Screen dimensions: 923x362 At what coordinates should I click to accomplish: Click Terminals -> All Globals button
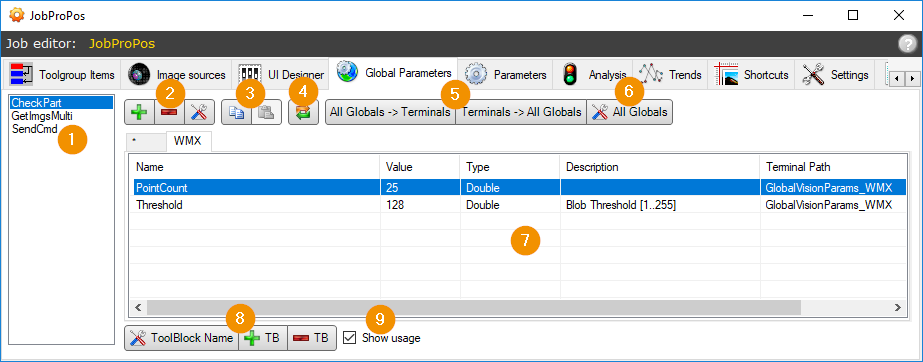pyautogui.click(x=521, y=112)
